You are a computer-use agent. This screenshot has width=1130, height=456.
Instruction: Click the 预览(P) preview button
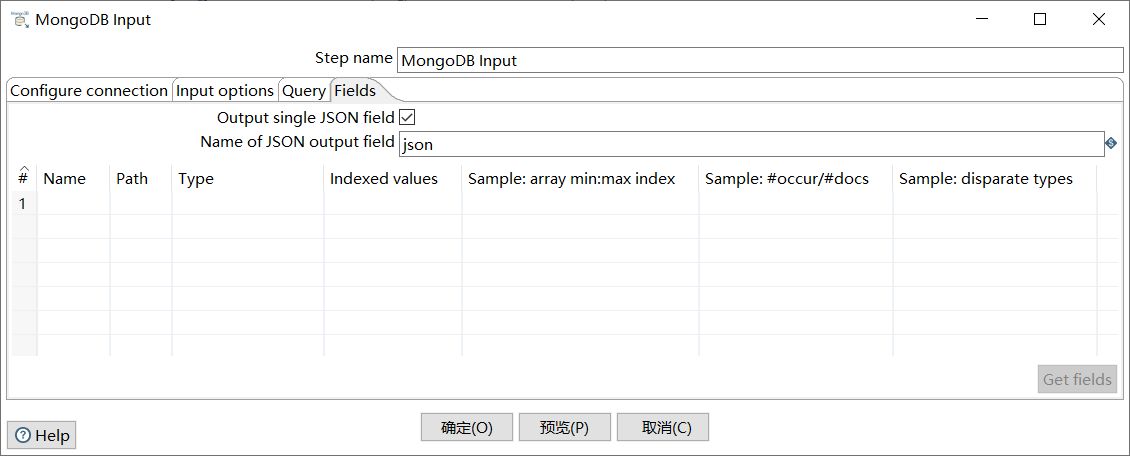click(564, 427)
